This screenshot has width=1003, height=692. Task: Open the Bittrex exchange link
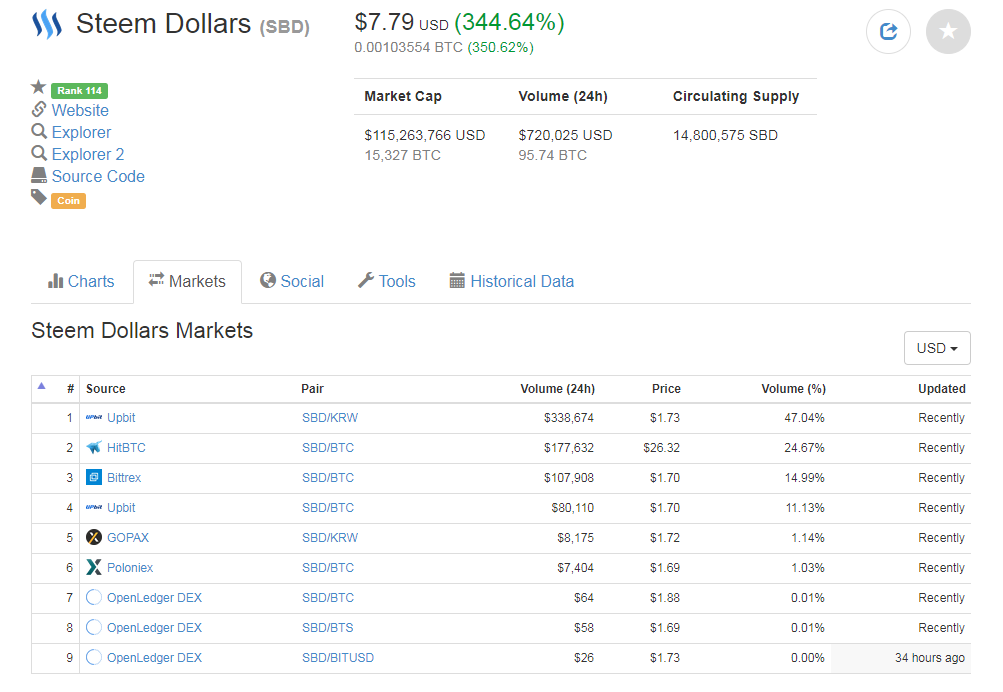124,478
